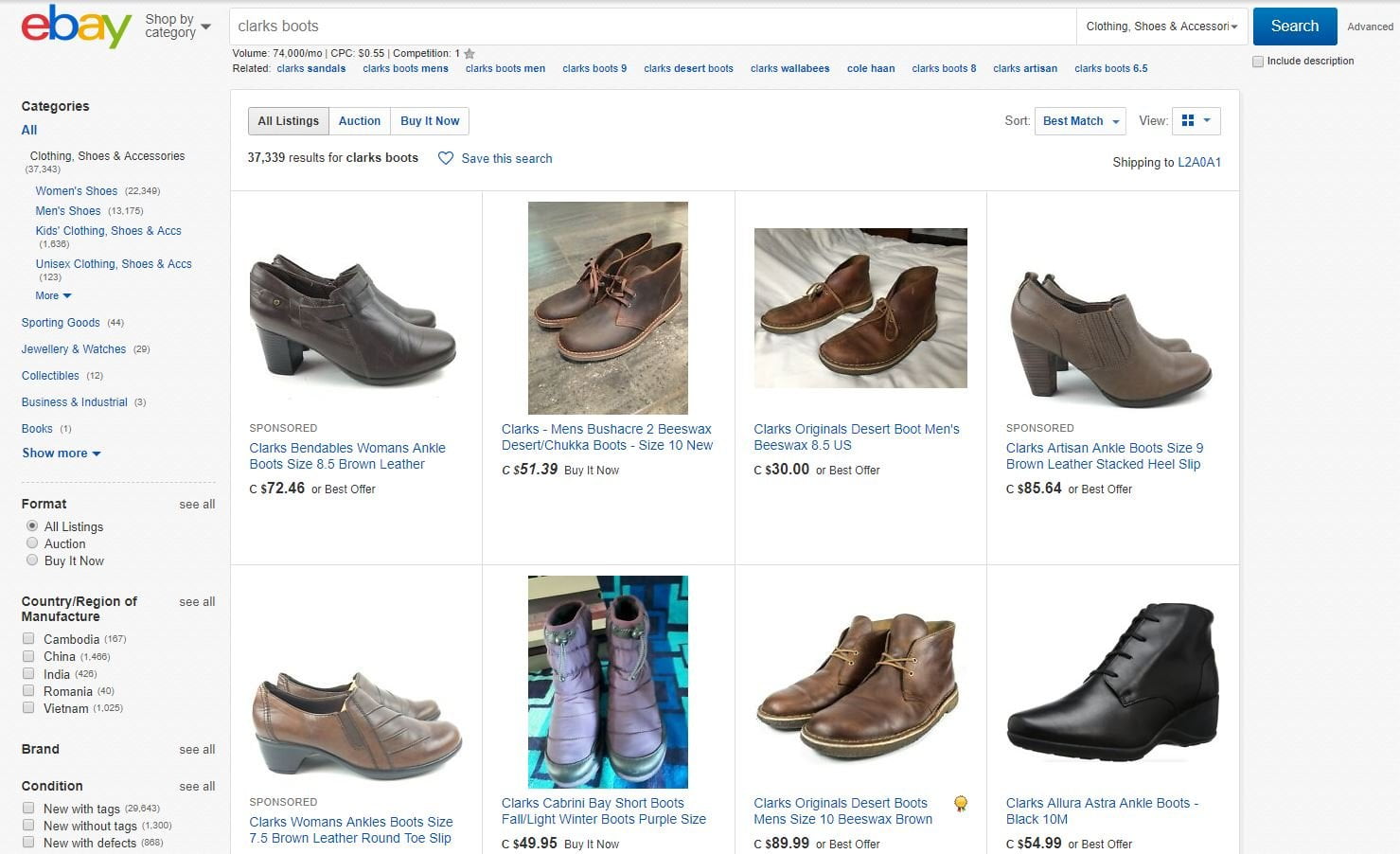Screen dimensions: 1400x854
Task: Open the purple winter boots photo
Action: (x=608, y=682)
